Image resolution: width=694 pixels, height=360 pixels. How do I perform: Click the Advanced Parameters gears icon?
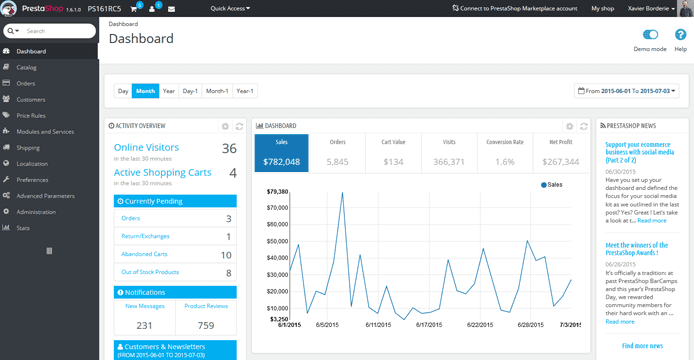(x=6, y=195)
